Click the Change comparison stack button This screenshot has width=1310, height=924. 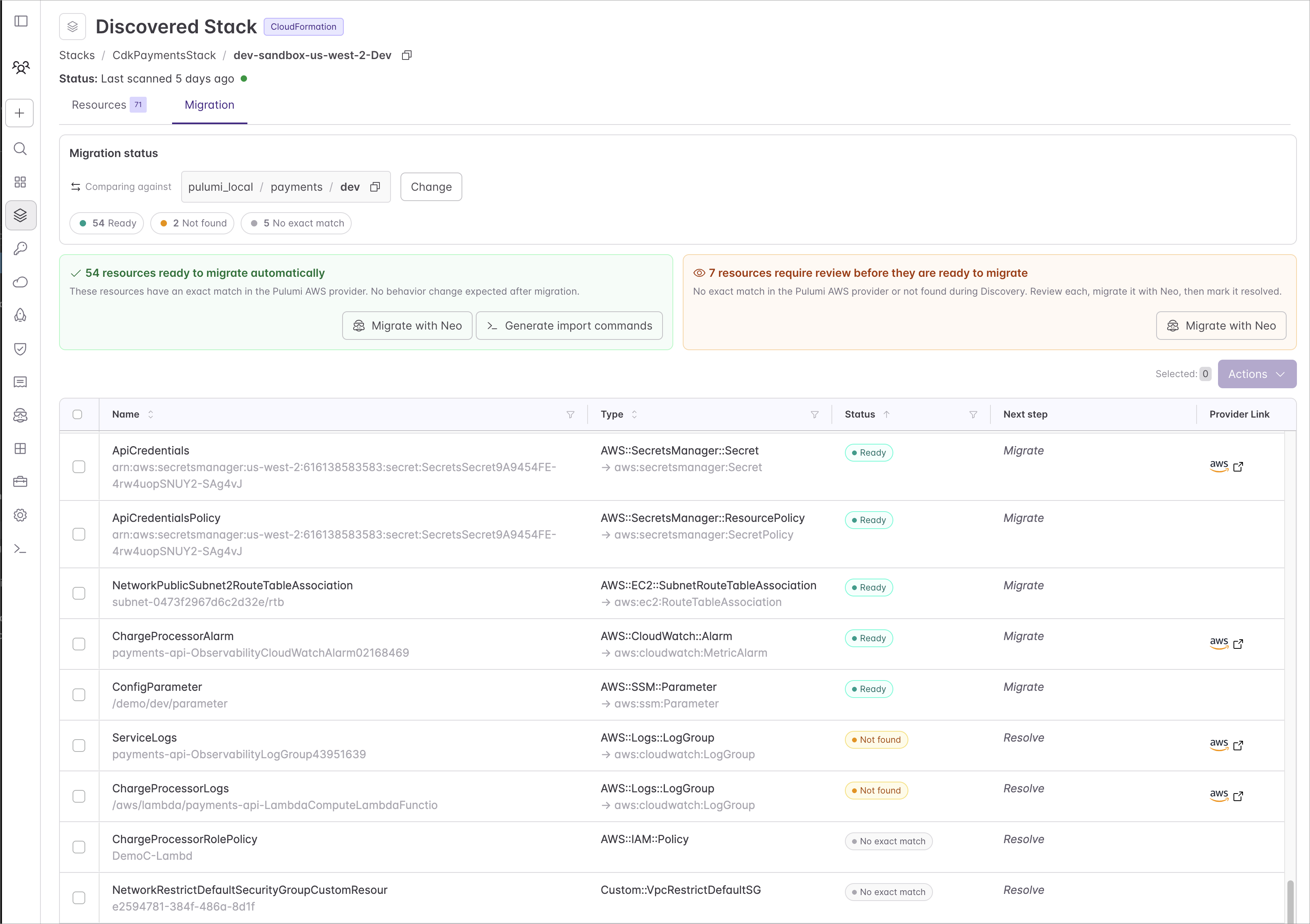pyautogui.click(x=431, y=187)
